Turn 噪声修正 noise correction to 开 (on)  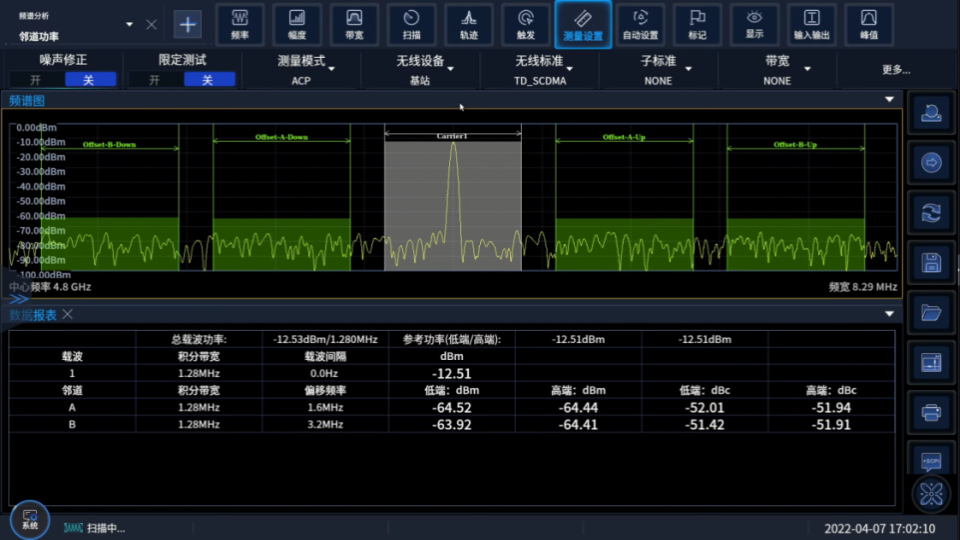[x=36, y=80]
